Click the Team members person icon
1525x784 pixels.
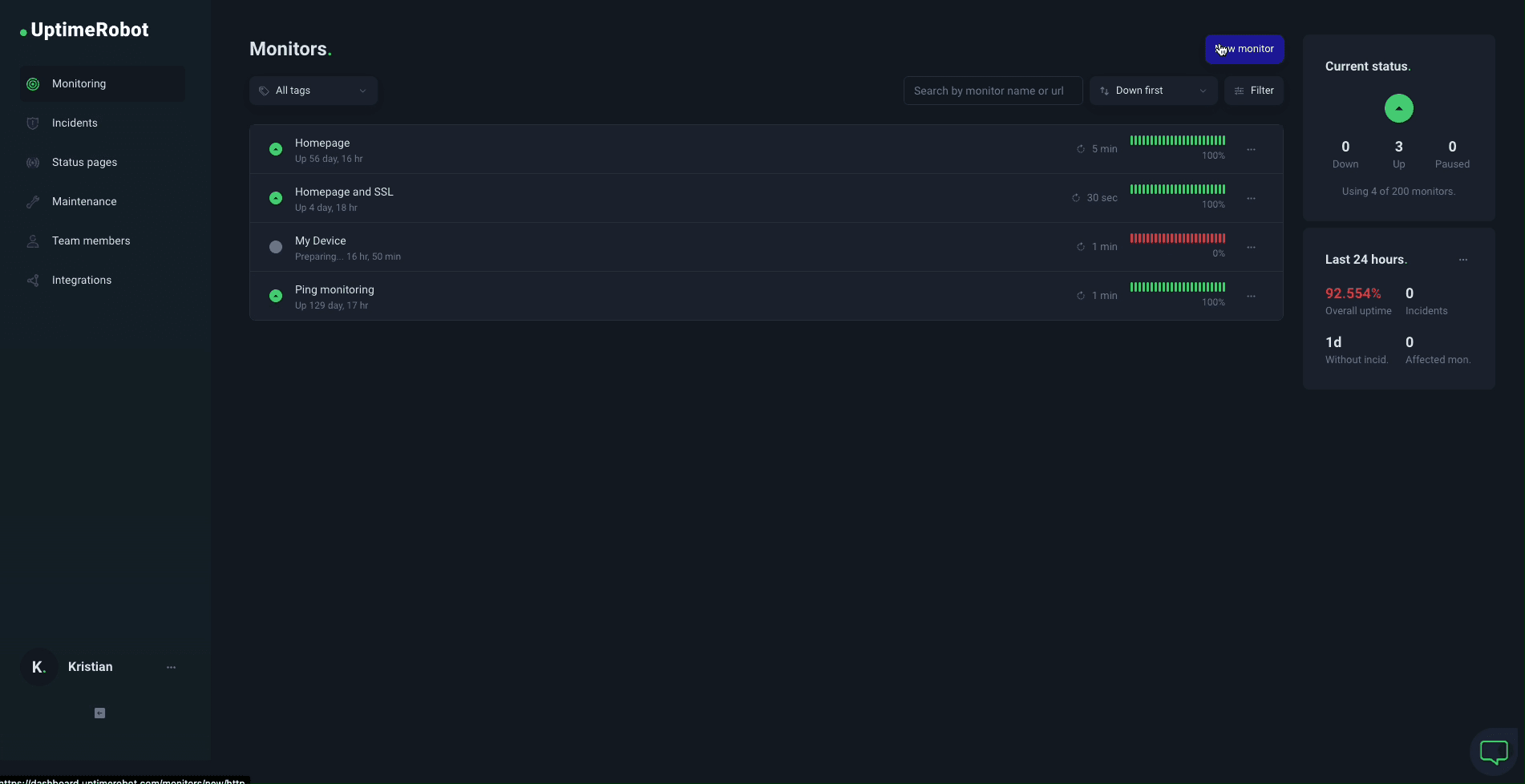33,240
